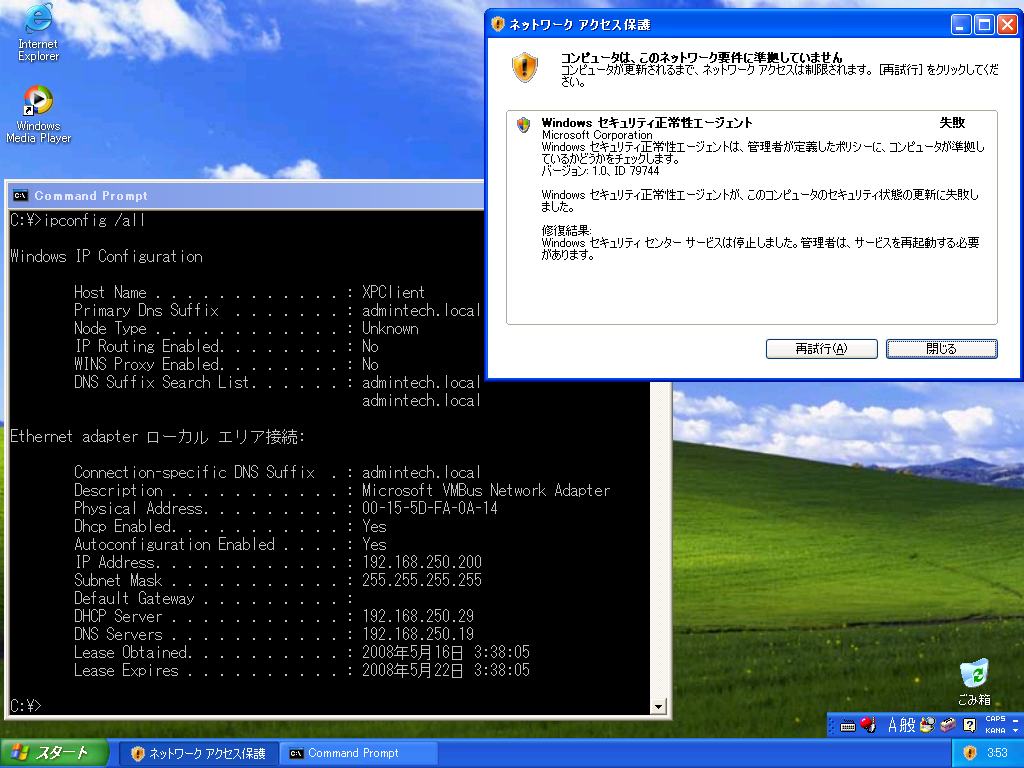This screenshot has height=768, width=1024.
Task: Open the スタート menu
Action: (x=54, y=753)
